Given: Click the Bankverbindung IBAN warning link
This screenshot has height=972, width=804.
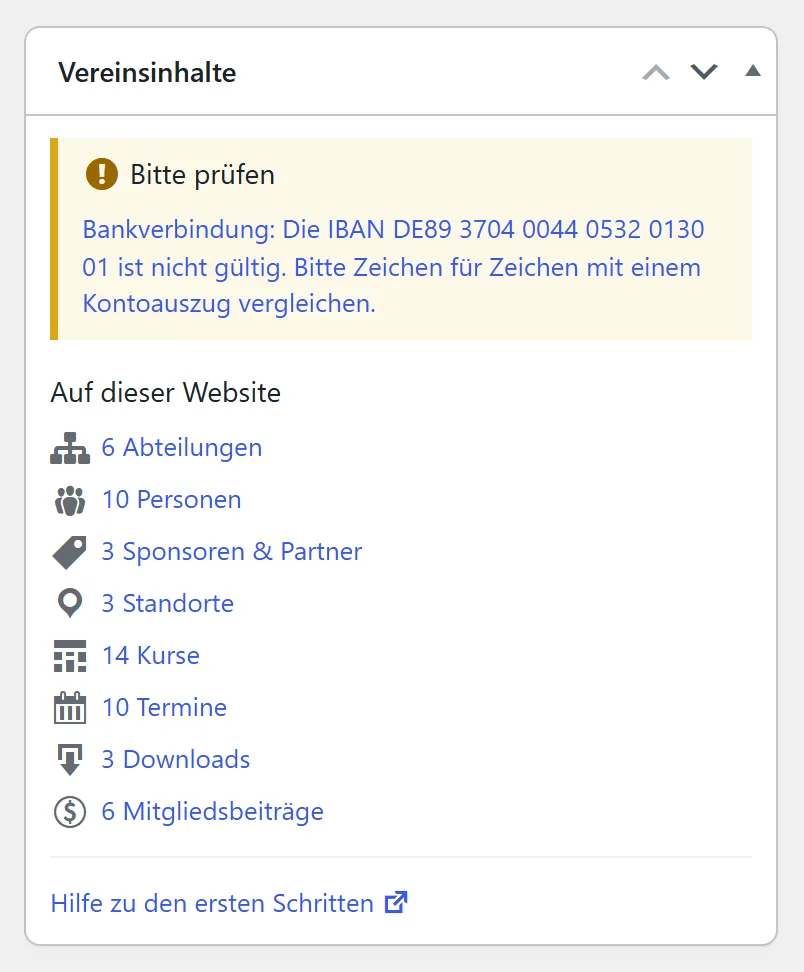Looking at the screenshot, I should click(394, 267).
